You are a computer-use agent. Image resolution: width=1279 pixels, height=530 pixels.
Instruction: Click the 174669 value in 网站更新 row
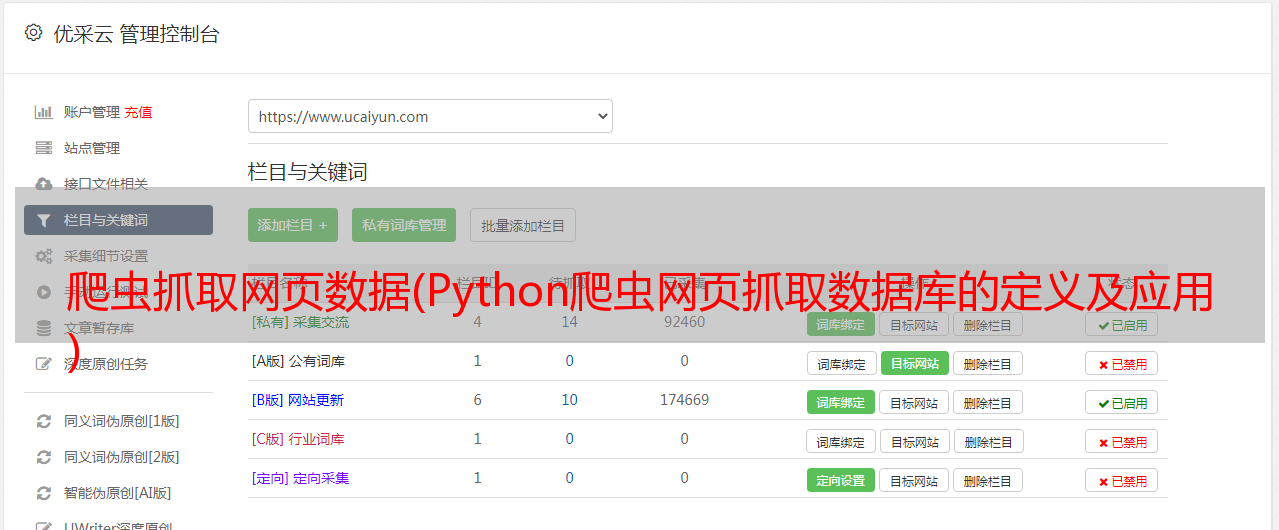coord(684,400)
